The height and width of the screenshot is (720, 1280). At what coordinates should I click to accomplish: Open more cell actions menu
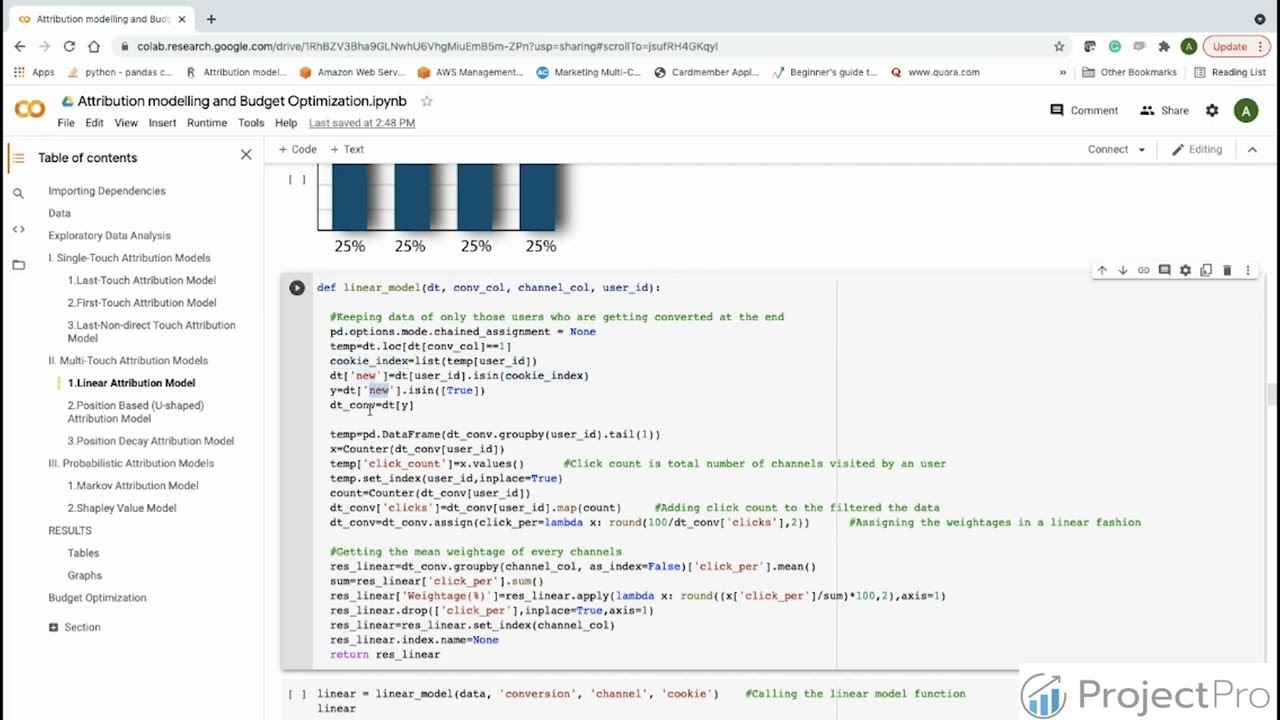(x=1247, y=270)
